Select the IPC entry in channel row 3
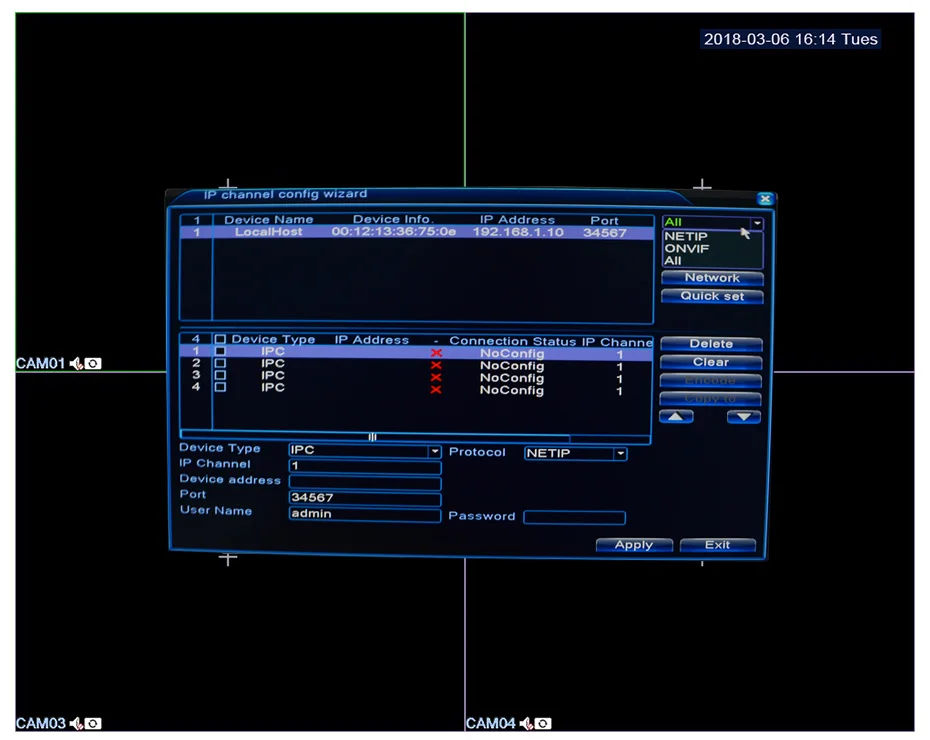 coord(273,375)
